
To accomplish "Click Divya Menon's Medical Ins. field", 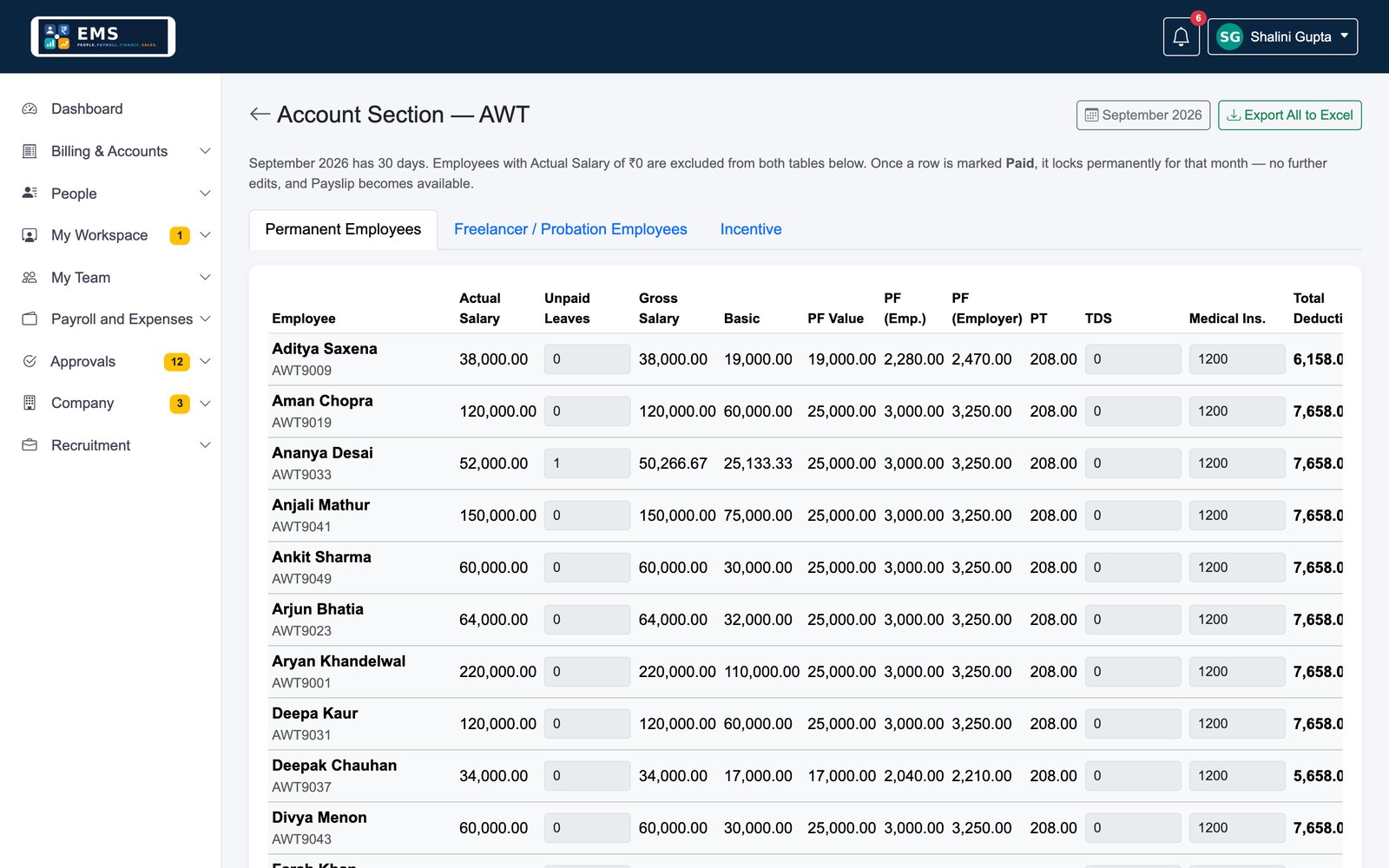I will (1237, 828).
